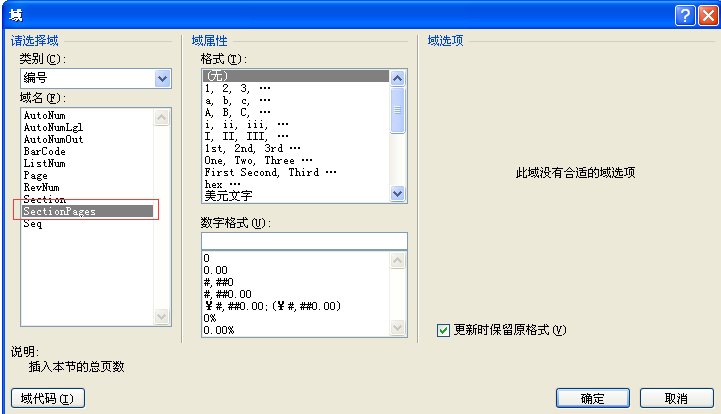Choose i, ii, iii format
Viewport: 721px width, 414px height.
point(246,124)
